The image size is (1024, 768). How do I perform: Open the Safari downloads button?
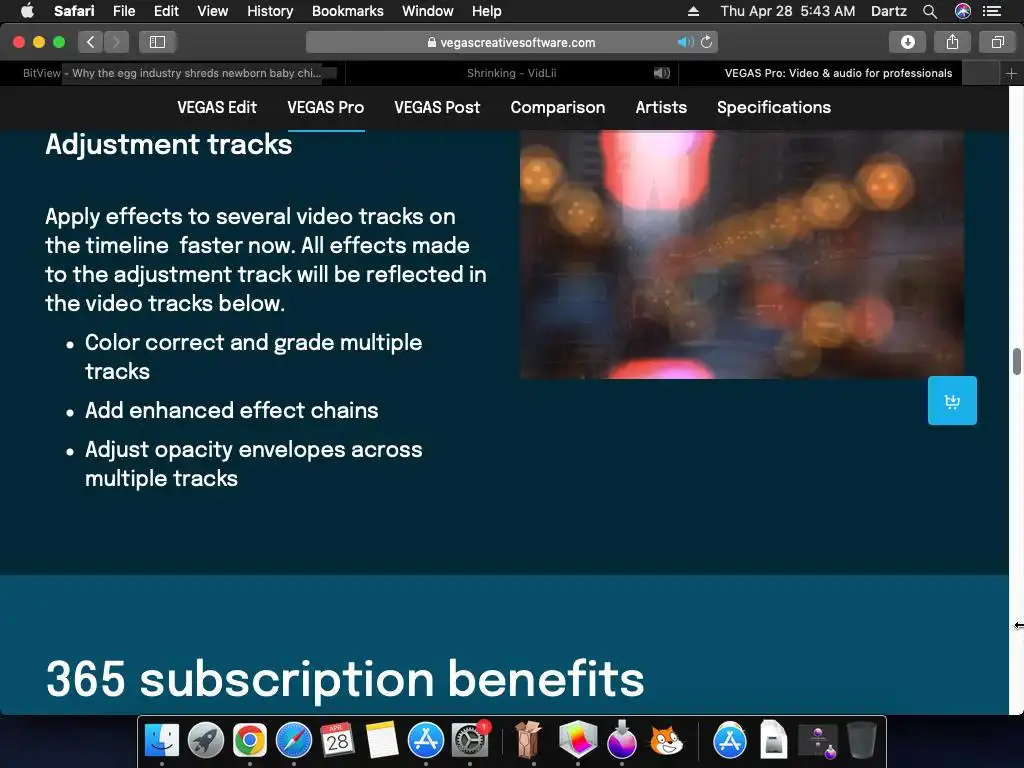(x=907, y=42)
